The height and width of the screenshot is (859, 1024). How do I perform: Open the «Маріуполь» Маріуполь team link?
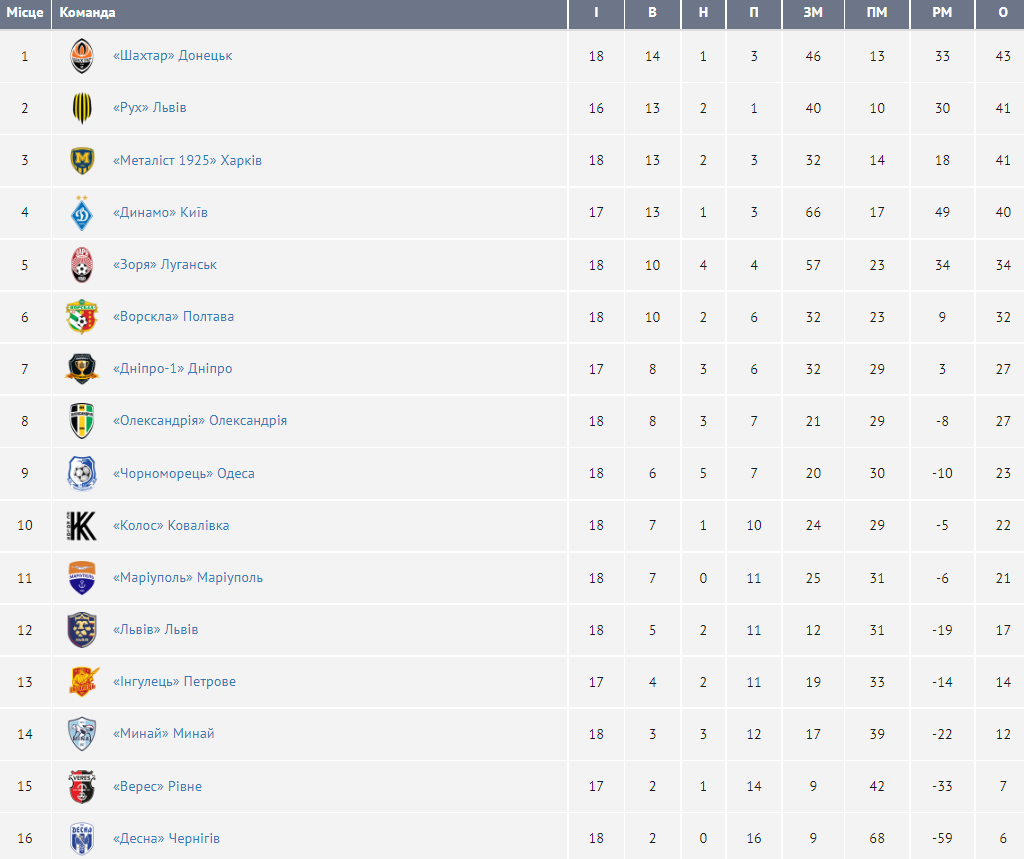click(188, 578)
